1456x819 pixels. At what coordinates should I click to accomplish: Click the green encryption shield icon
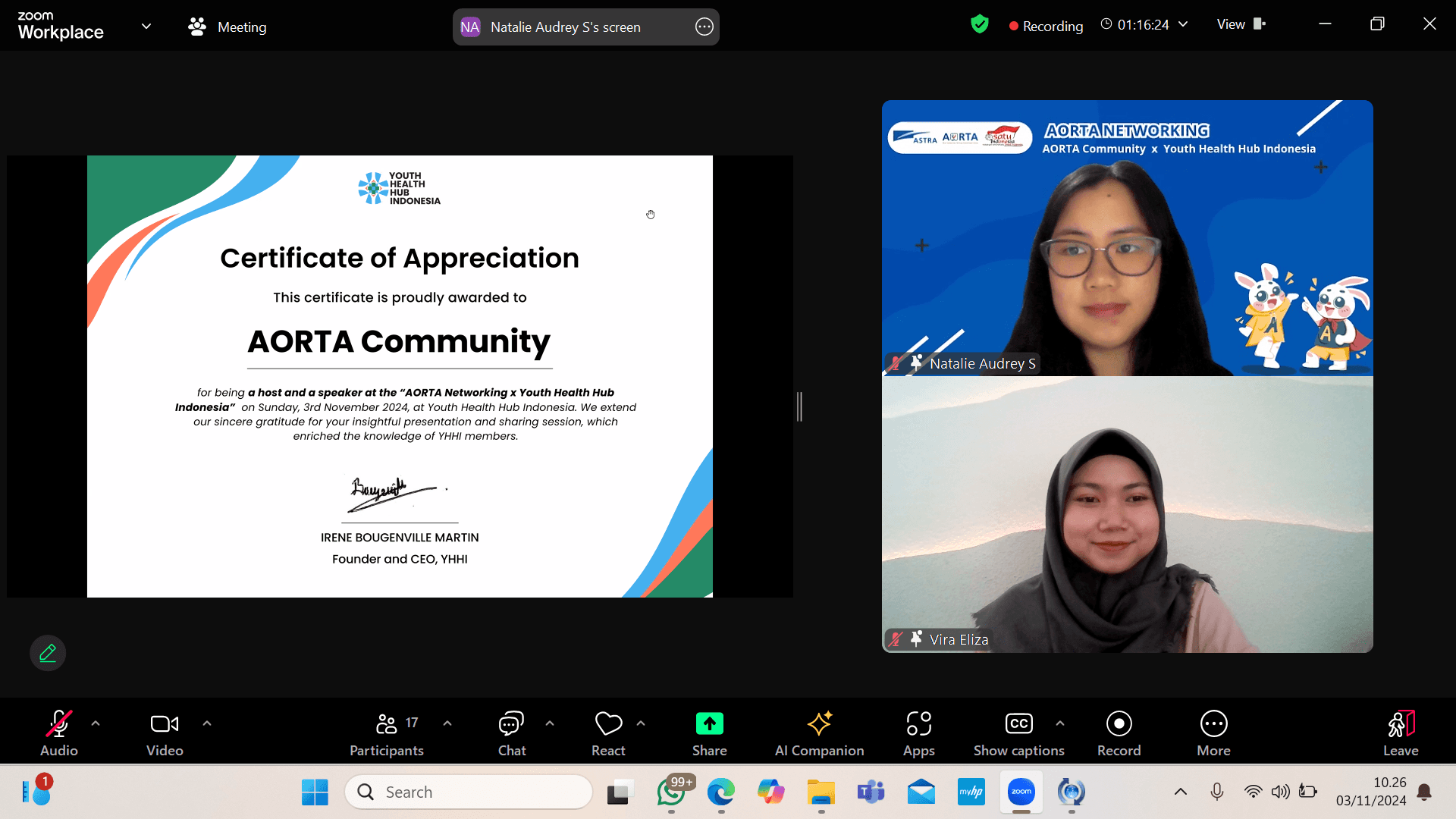pos(980,25)
